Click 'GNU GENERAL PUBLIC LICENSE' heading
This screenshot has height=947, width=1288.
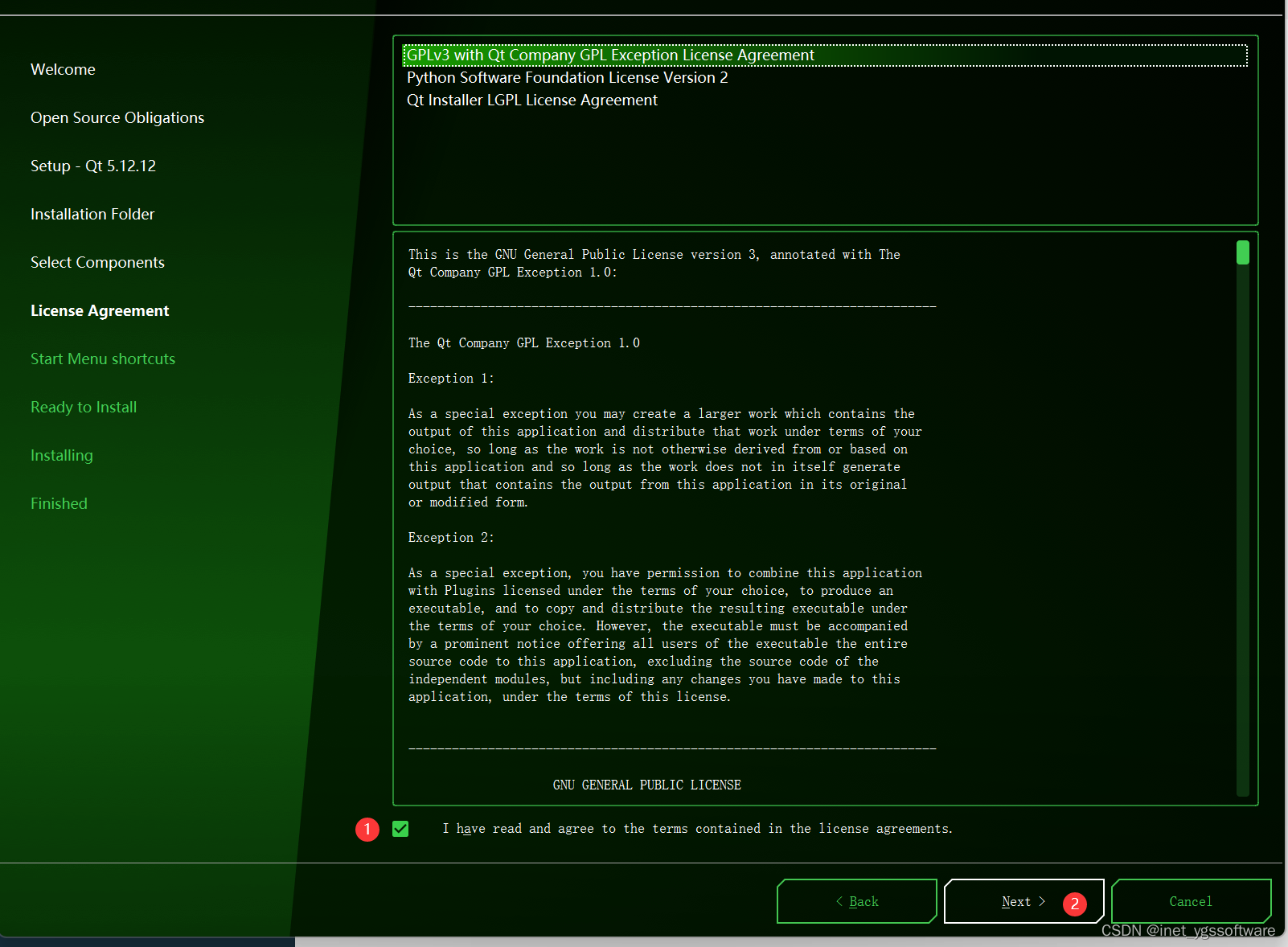click(647, 785)
